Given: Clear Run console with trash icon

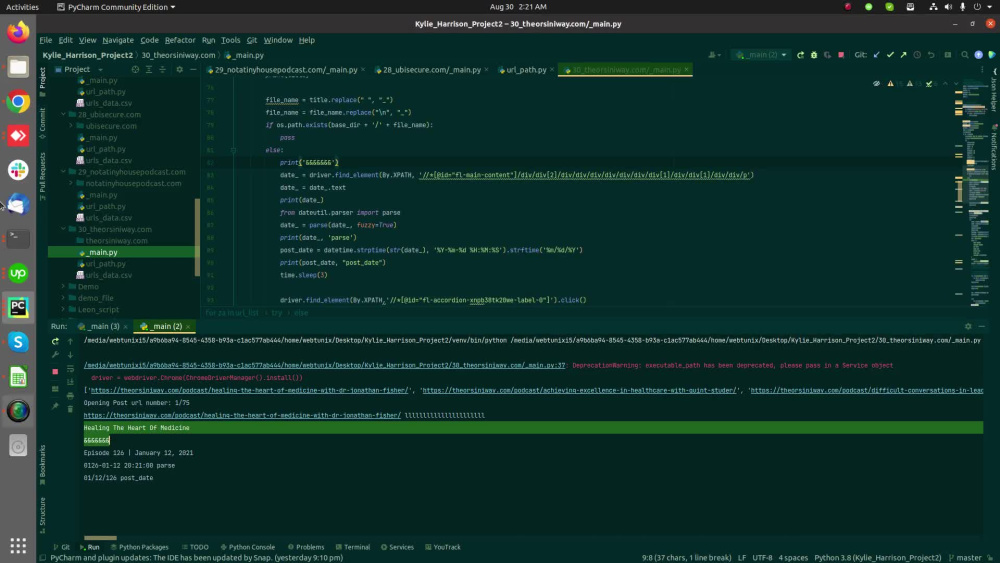Looking at the screenshot, I should 70,409.
